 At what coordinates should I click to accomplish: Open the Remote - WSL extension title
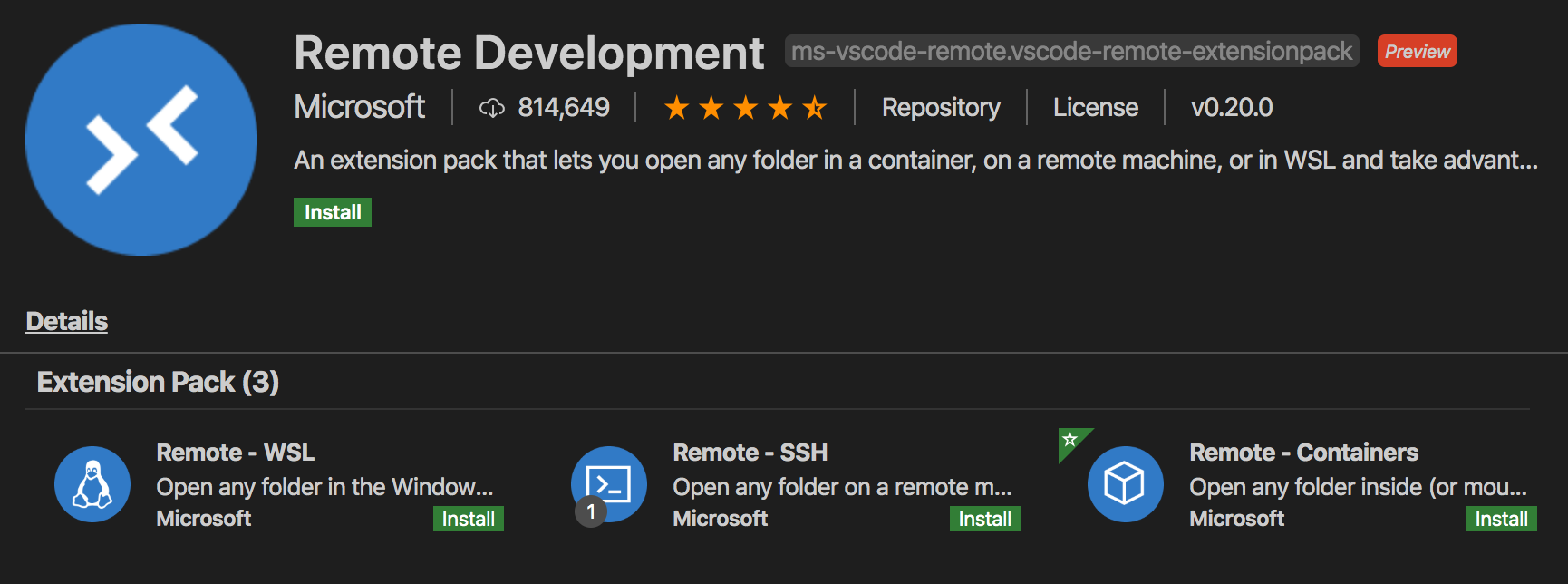236,453
